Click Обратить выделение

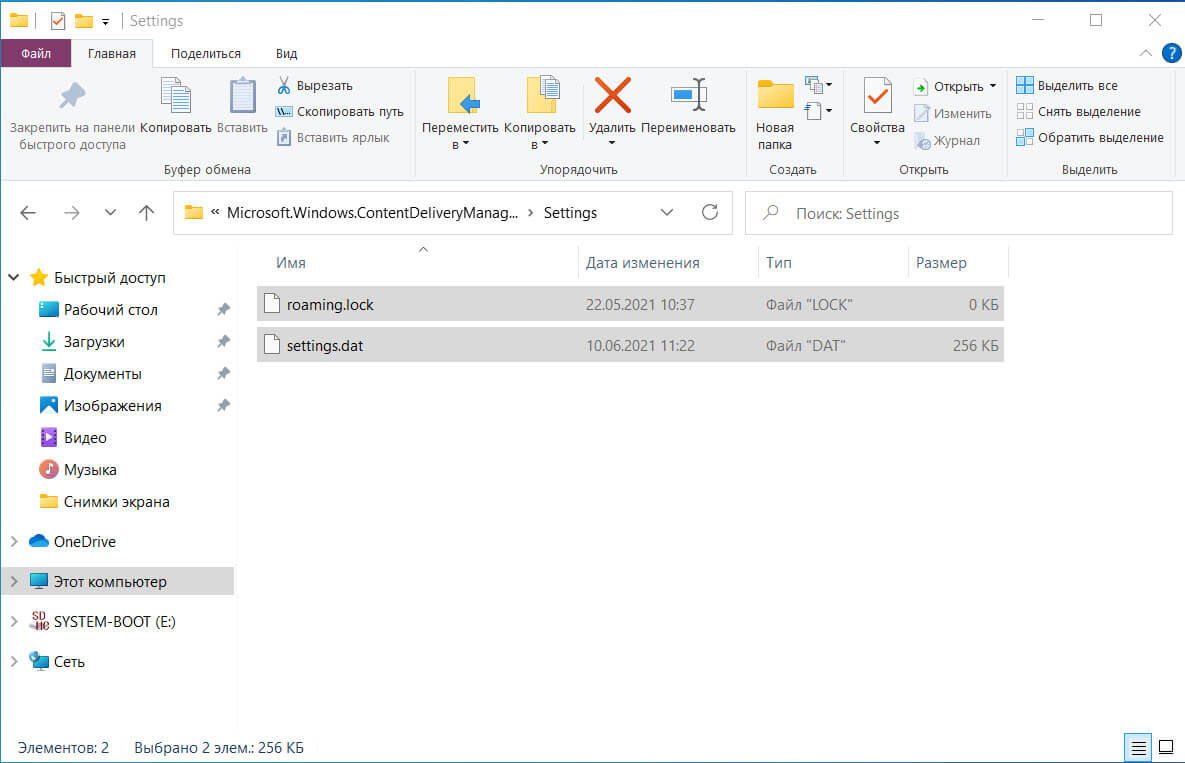[x=1090, y=137]
